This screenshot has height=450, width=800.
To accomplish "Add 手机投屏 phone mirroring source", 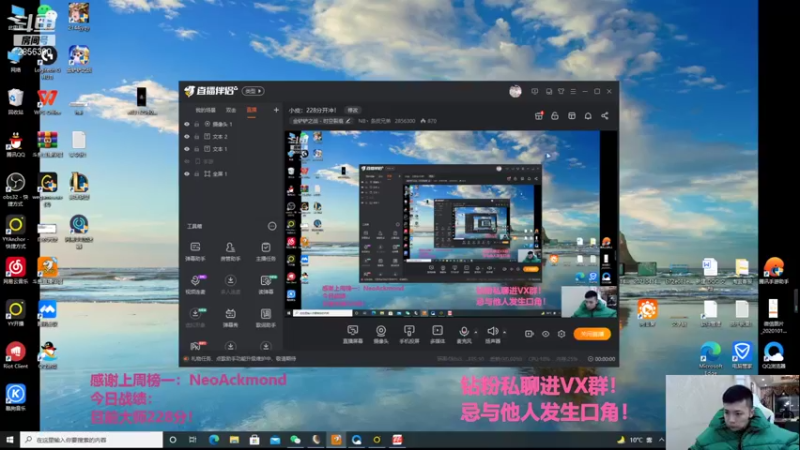I will click(409, 334).
